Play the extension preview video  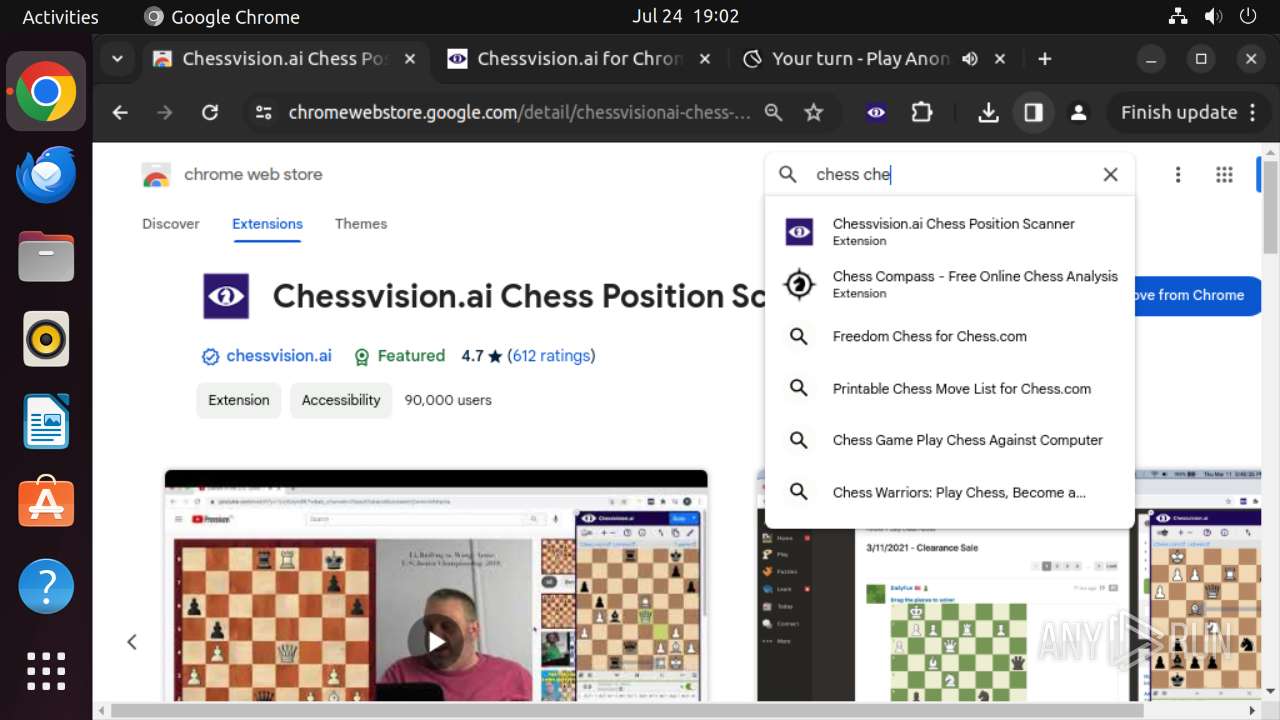pyautogui.click(x=436, y=641)
